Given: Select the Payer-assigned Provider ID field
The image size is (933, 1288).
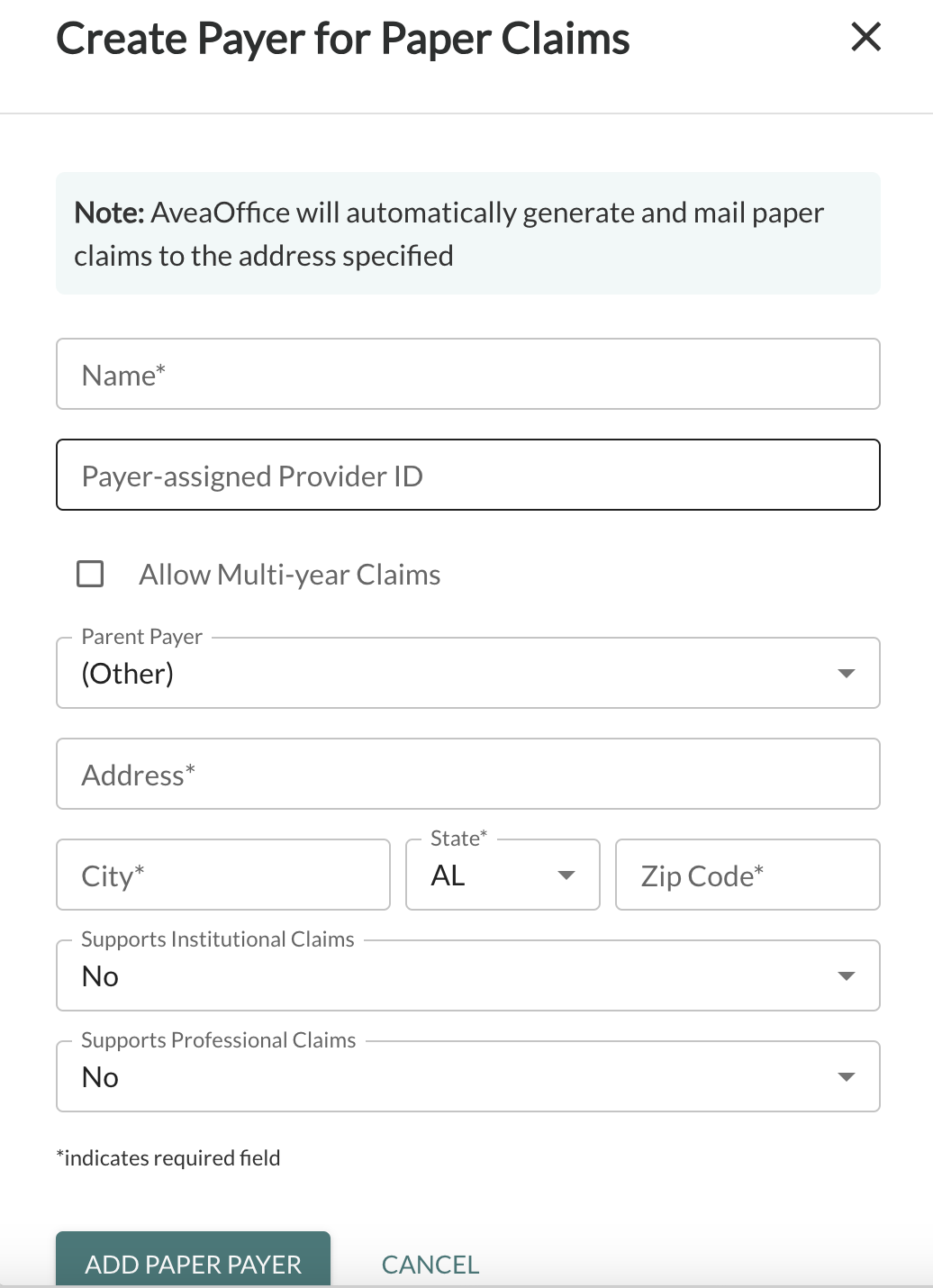Looking at the screenshot, I should 468,475.
